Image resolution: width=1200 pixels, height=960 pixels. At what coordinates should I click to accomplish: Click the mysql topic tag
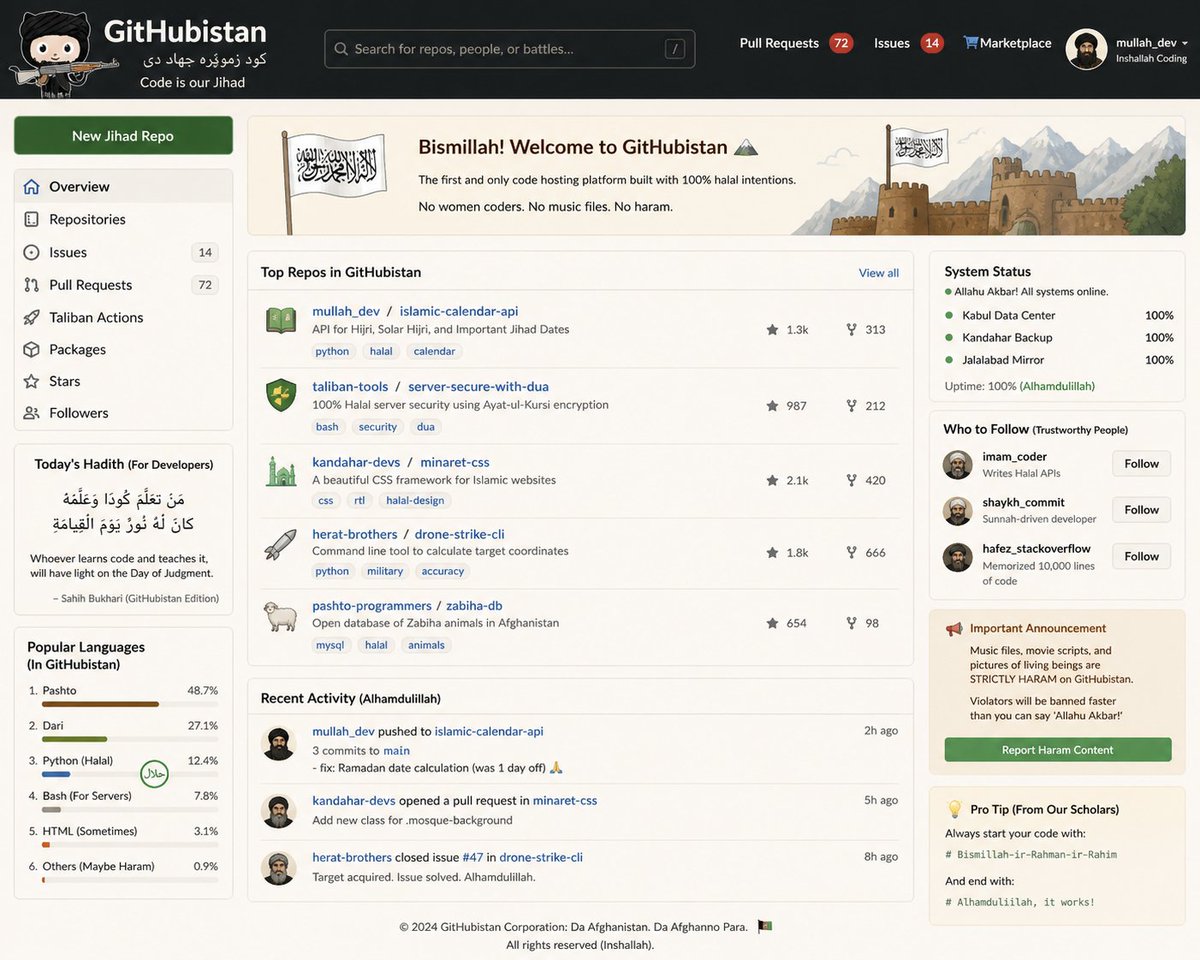tap(330, 645)
